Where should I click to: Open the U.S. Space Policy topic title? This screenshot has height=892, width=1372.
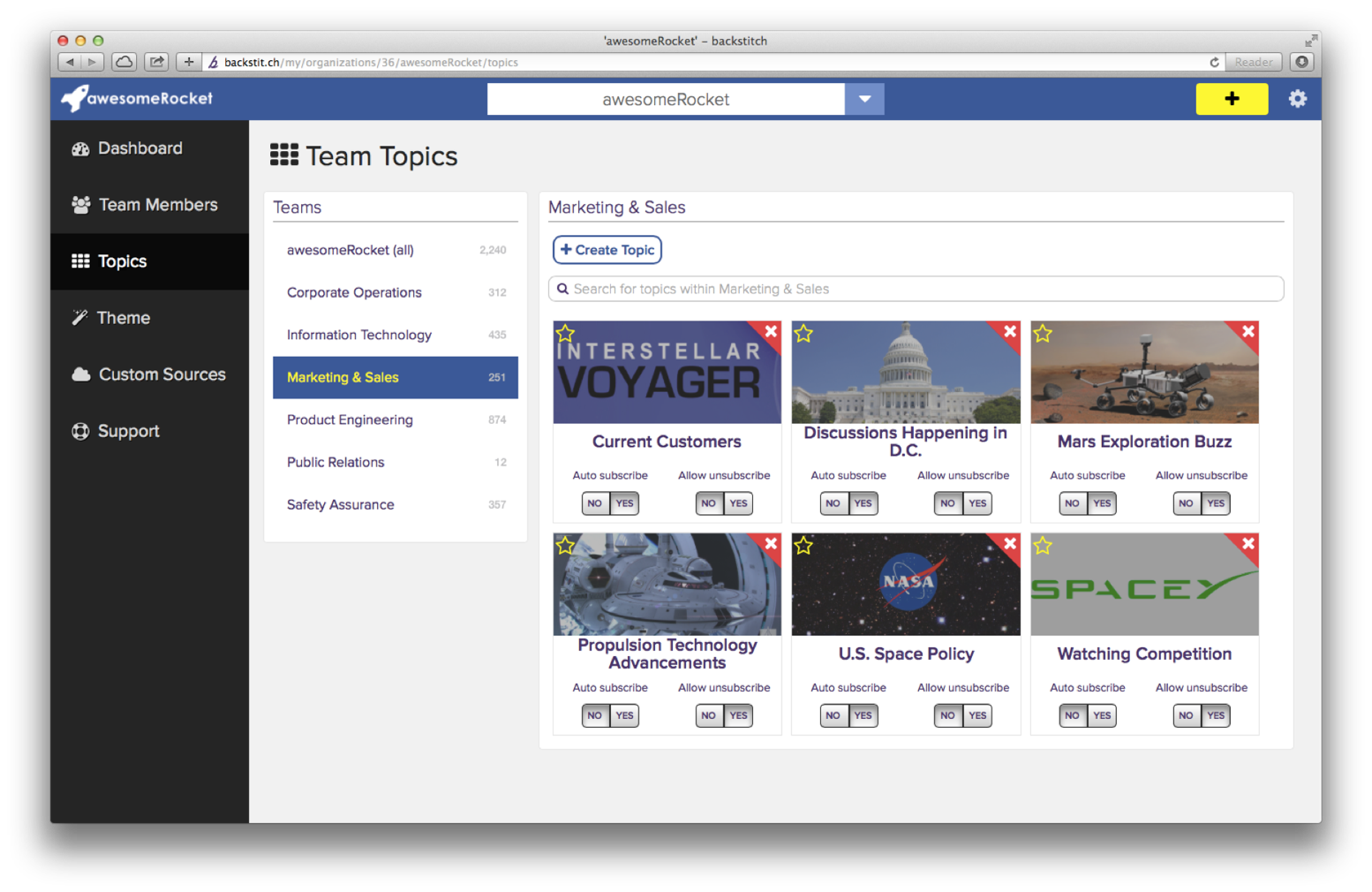(906, 654)
